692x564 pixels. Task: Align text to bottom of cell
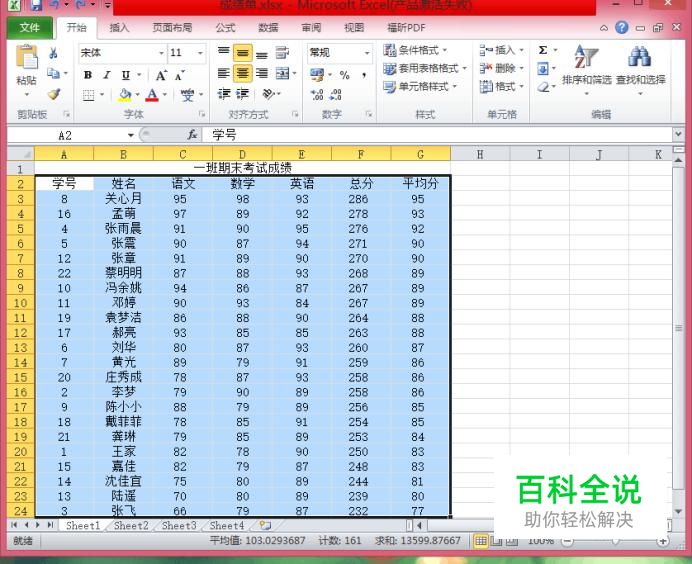[262, 54]
